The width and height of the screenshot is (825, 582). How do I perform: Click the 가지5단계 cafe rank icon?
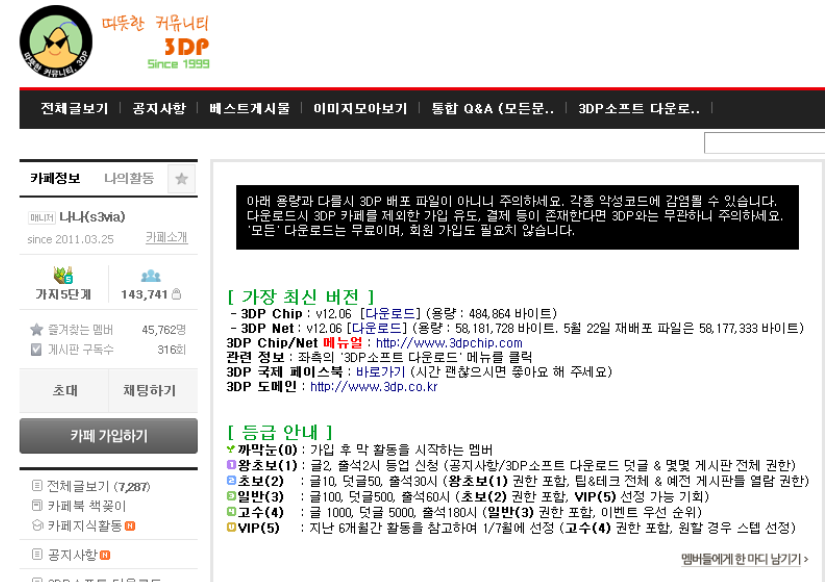pos(63,275)
